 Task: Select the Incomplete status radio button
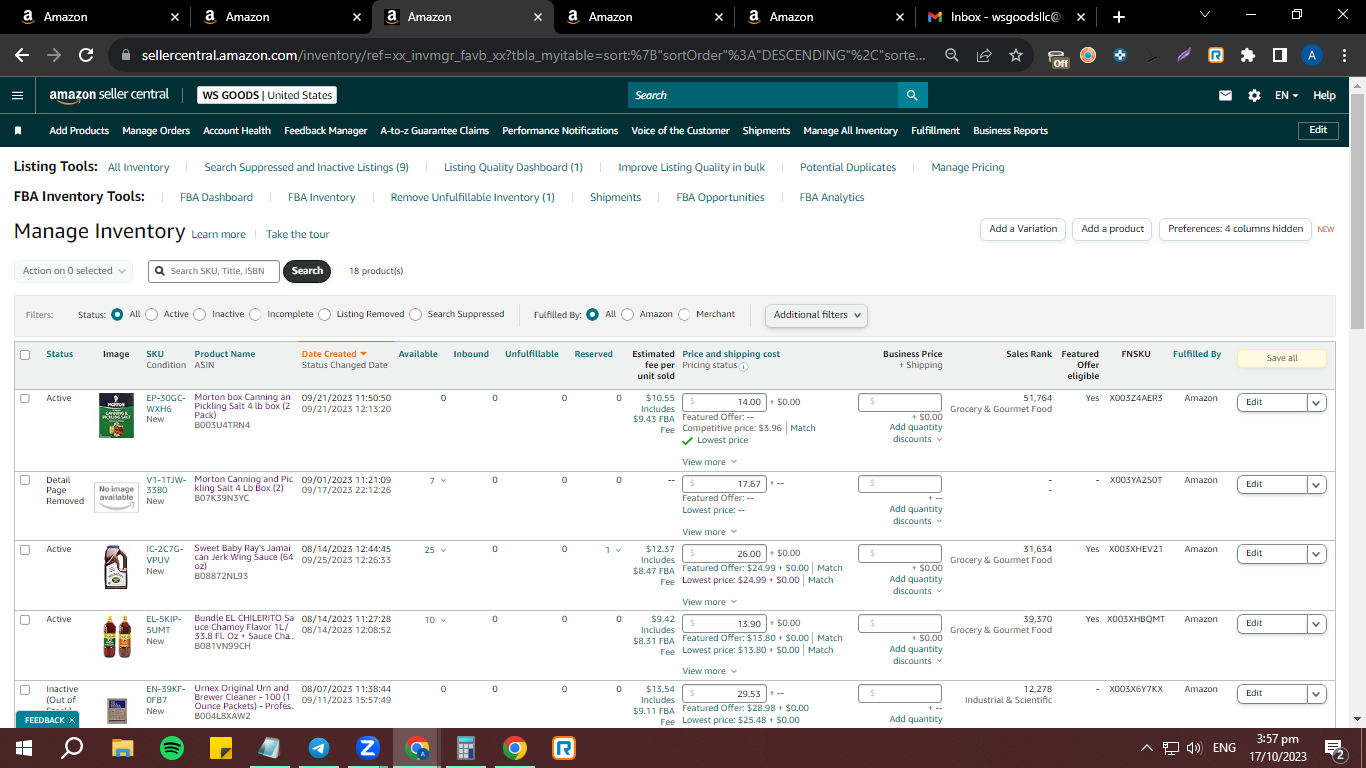point(255,314)
